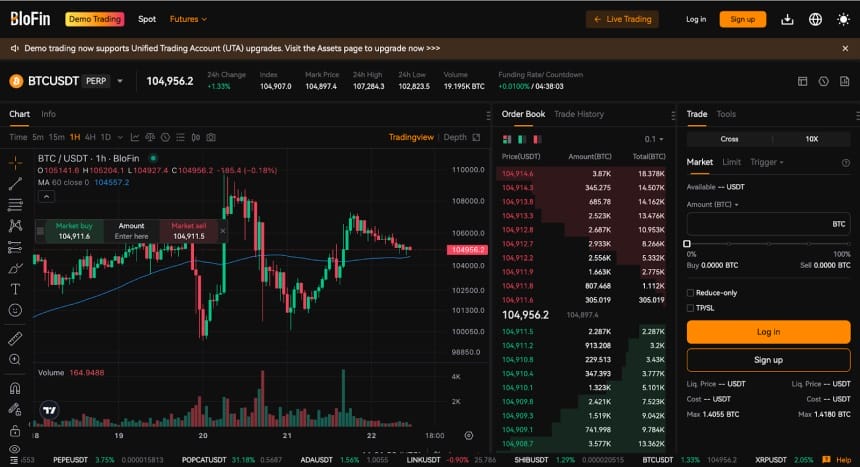Open the chart type selector icon
Screen dimensions: 860x467
135,137
